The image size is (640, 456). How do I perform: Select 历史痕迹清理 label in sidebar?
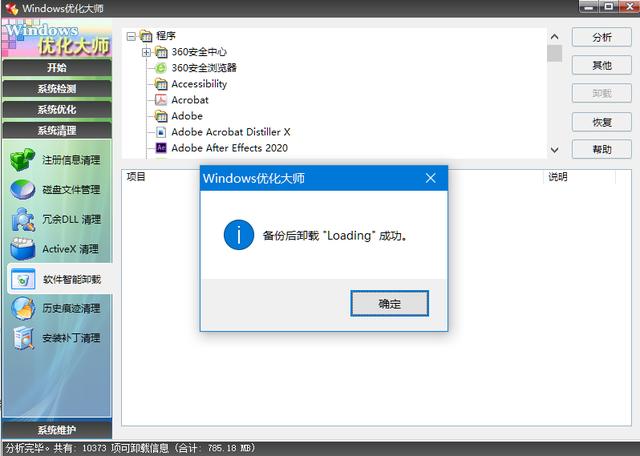[71, 308]
